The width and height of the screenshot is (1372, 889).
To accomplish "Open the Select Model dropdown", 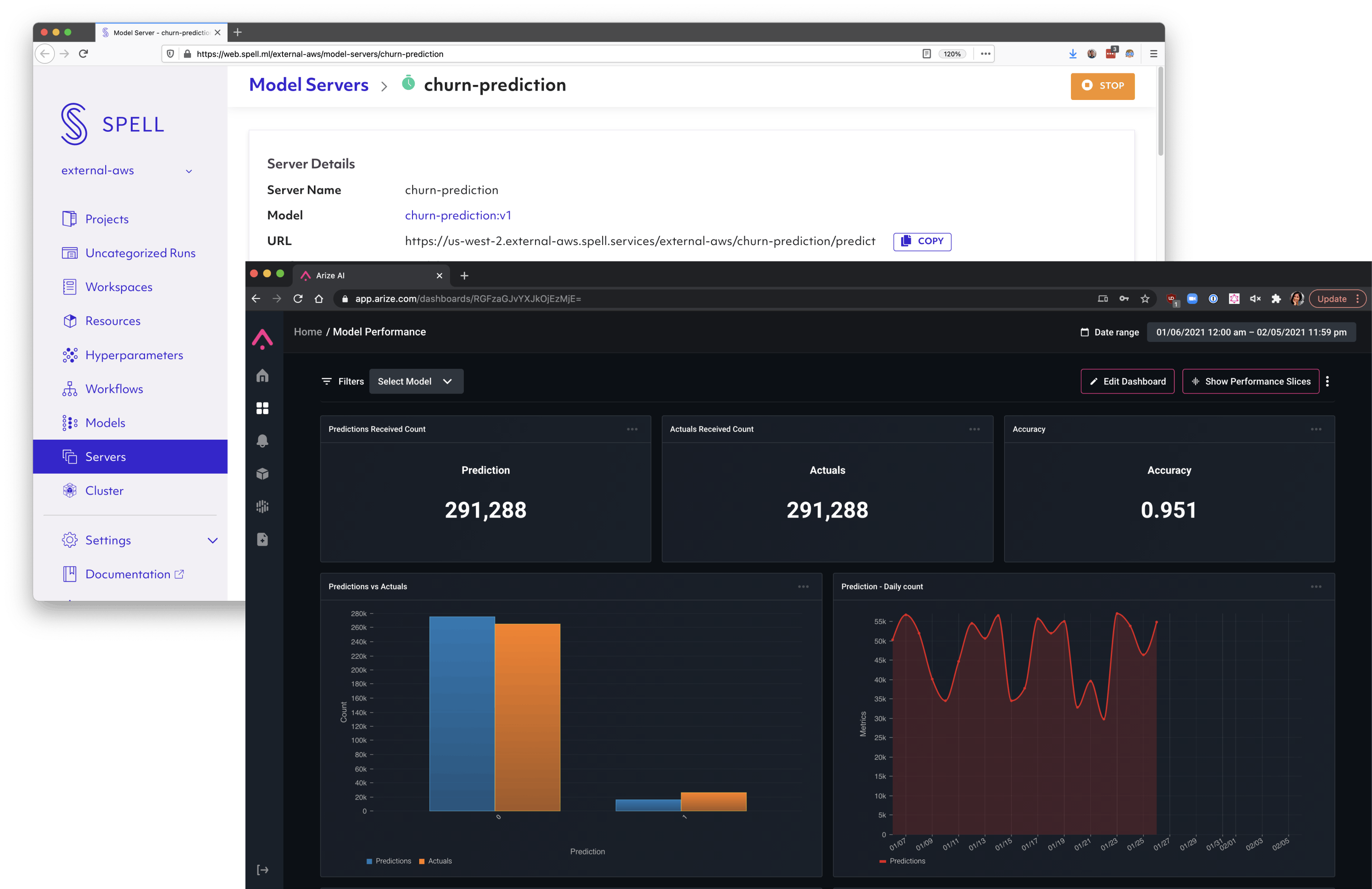I will pyautogui.click(x=416, y=382).
